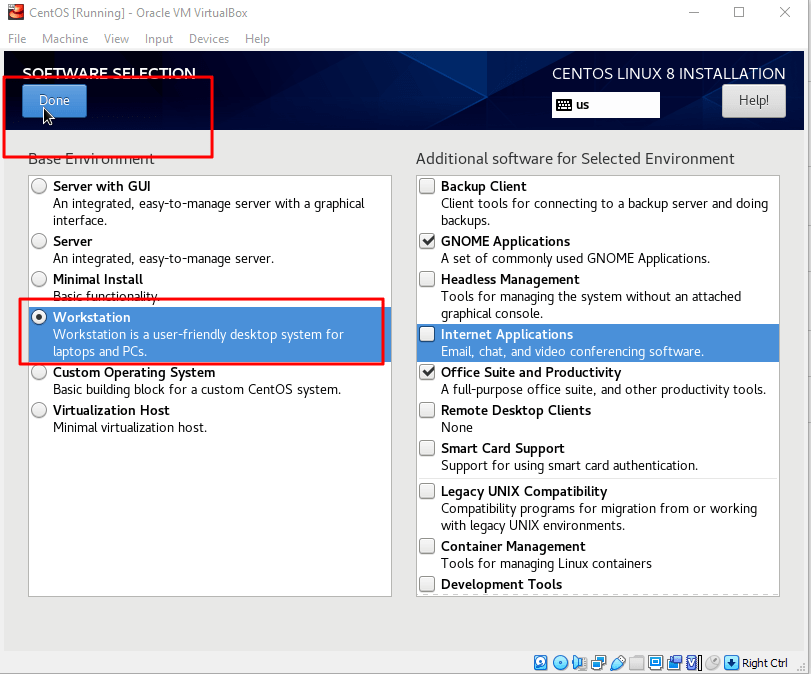Click the us keyboard layout field

point(606,105)
